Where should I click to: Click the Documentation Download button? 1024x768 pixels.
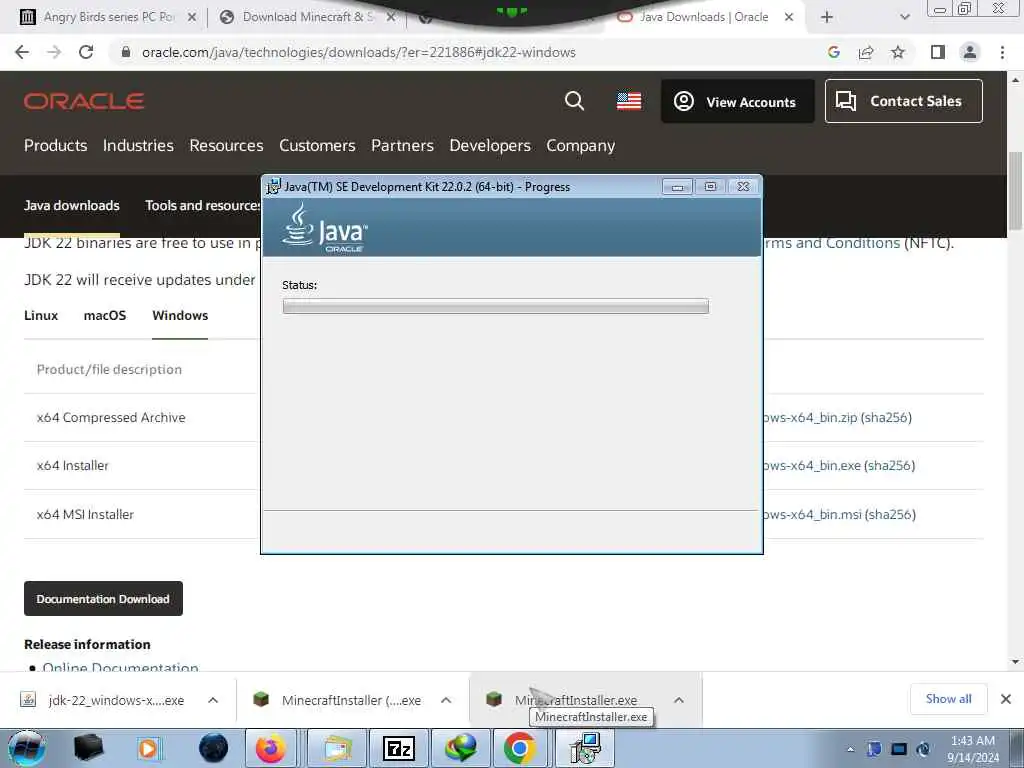point(103,599)
